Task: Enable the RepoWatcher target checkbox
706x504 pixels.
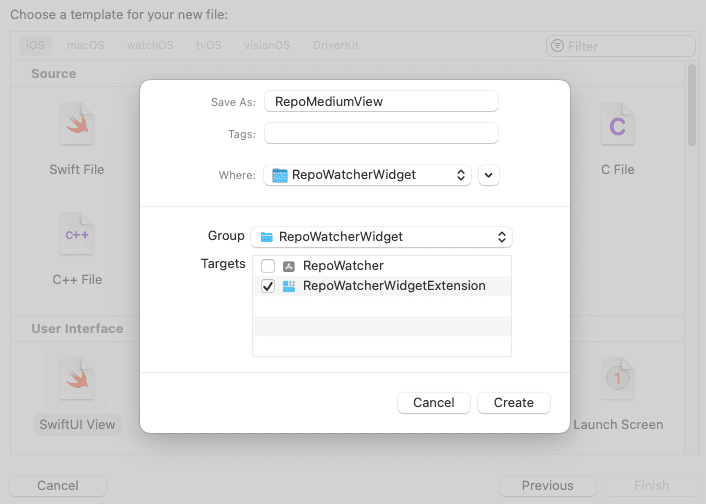Action: tap(268, 266)
